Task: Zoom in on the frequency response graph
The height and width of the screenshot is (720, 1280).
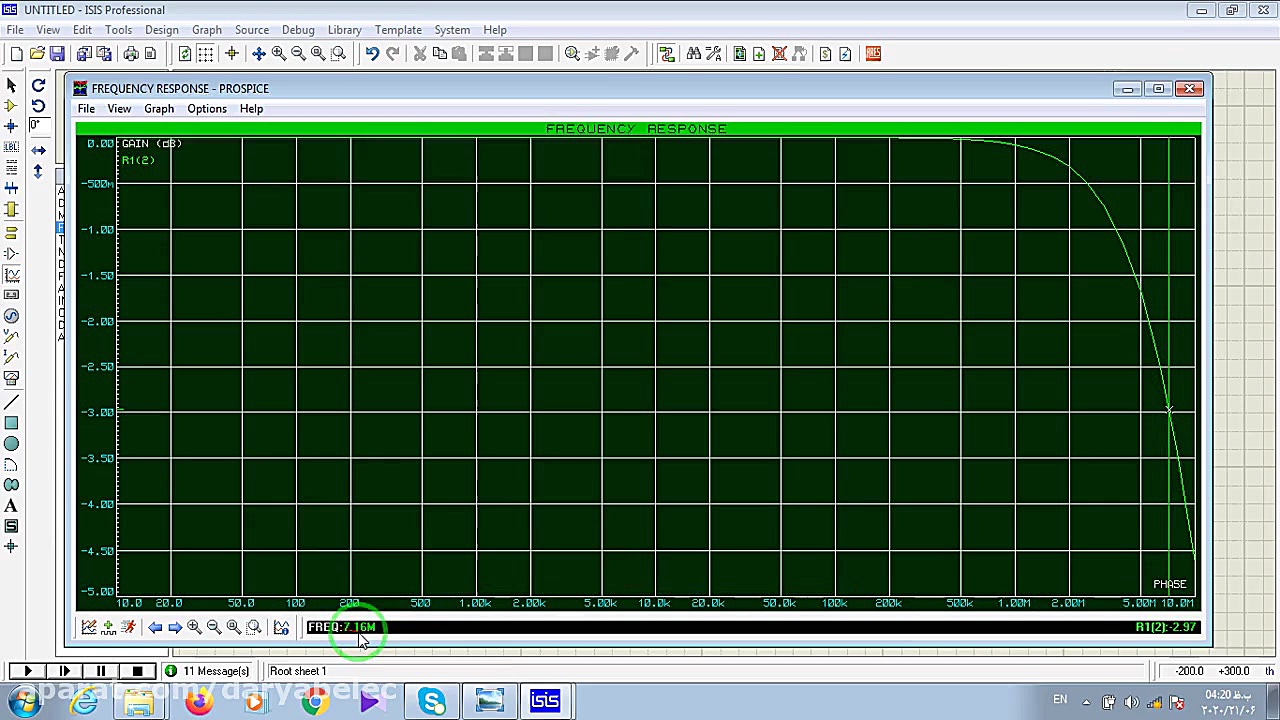Action: tap(194, 627)
